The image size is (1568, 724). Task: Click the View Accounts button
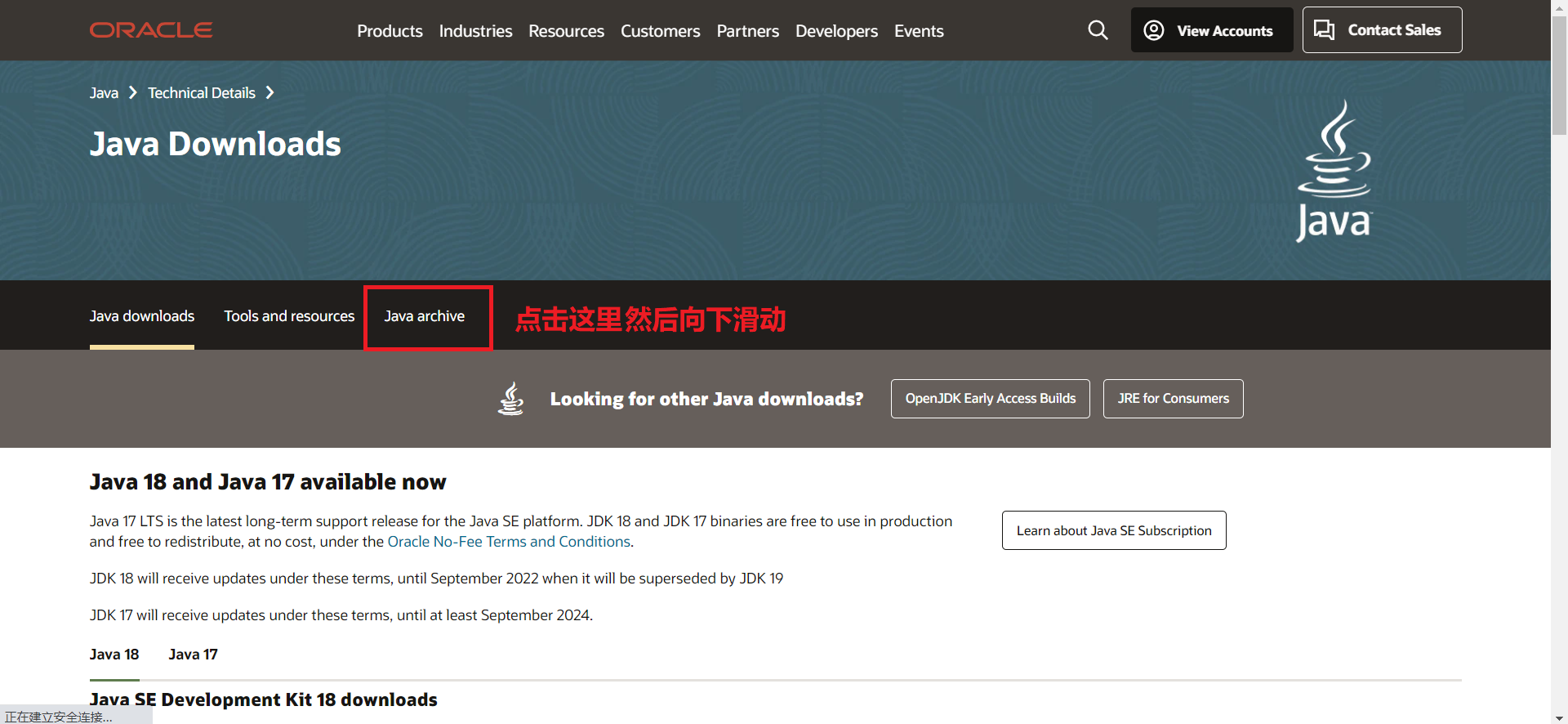1211,30
